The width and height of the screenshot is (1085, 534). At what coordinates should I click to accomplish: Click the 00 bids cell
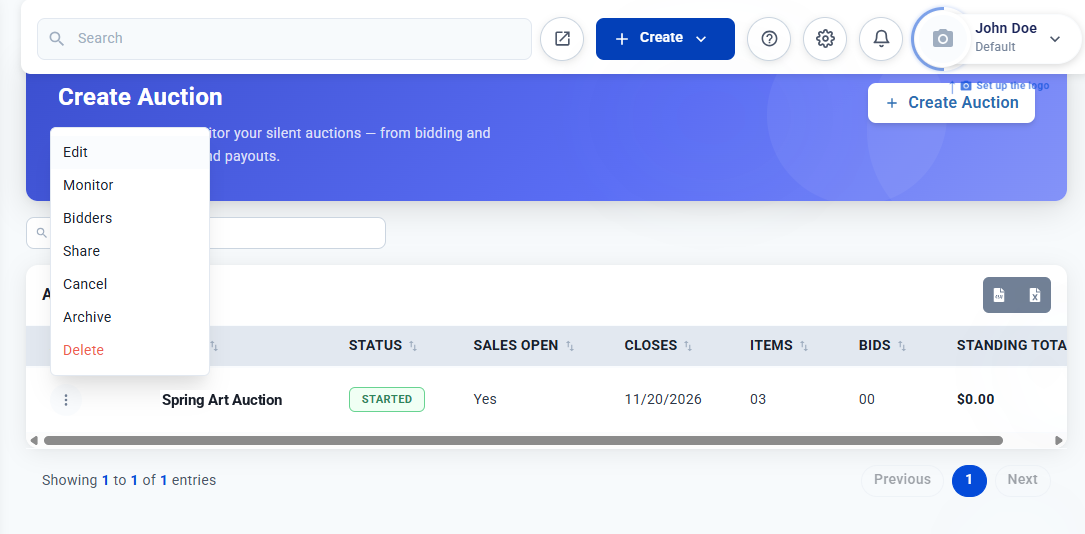(866, 400)
